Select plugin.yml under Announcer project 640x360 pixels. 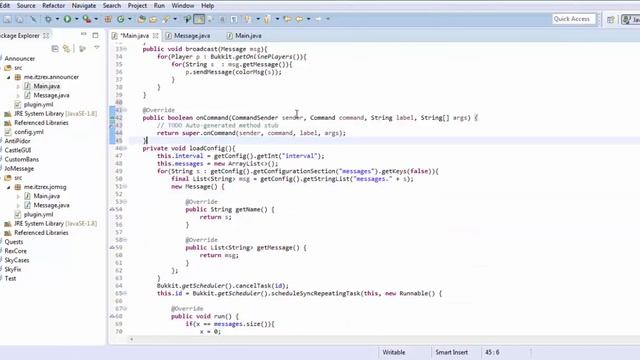pyautogui.click(x=38, y=104)
